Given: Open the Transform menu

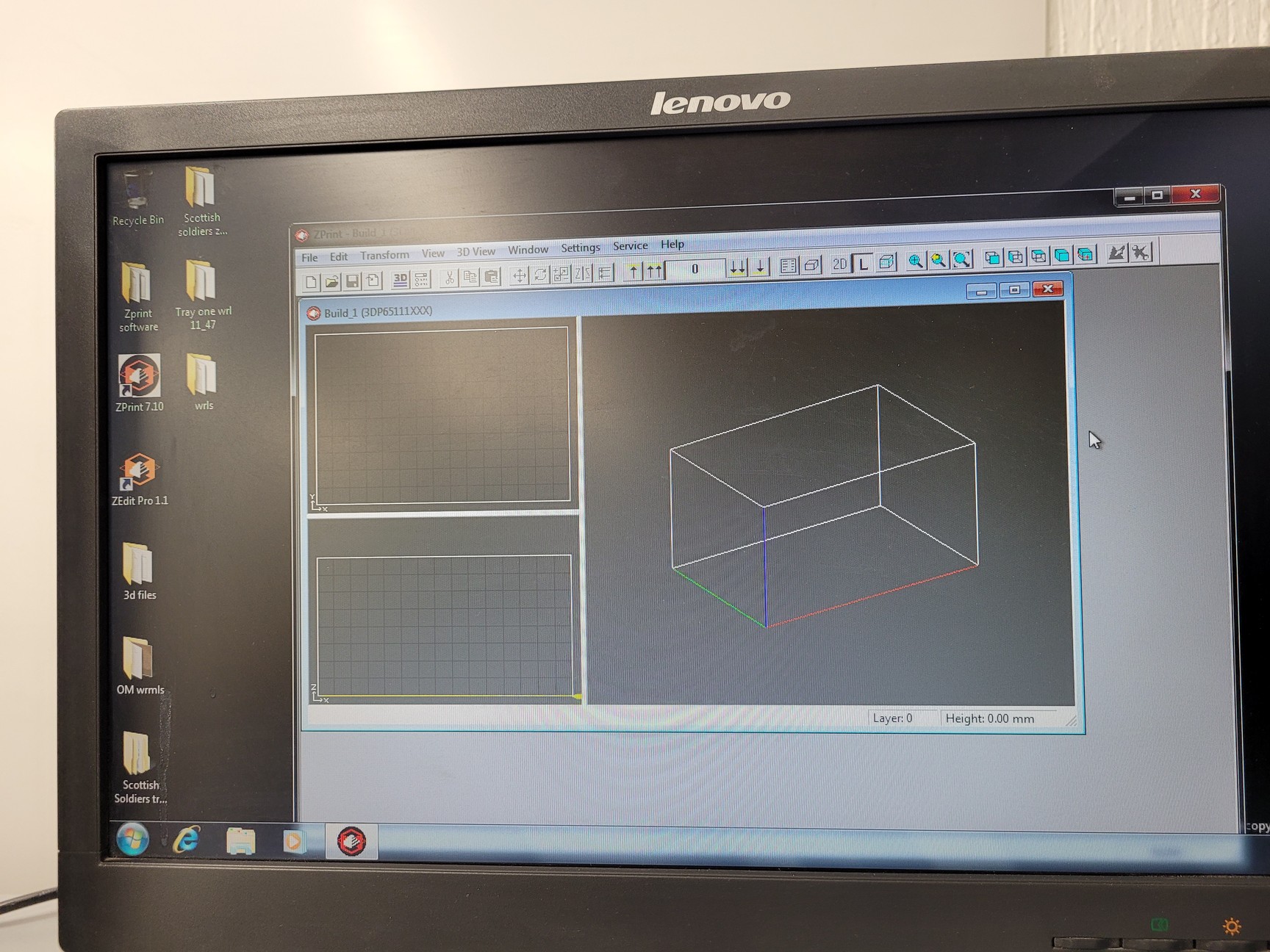Looking at the screenshot, I should coord(384,255).
